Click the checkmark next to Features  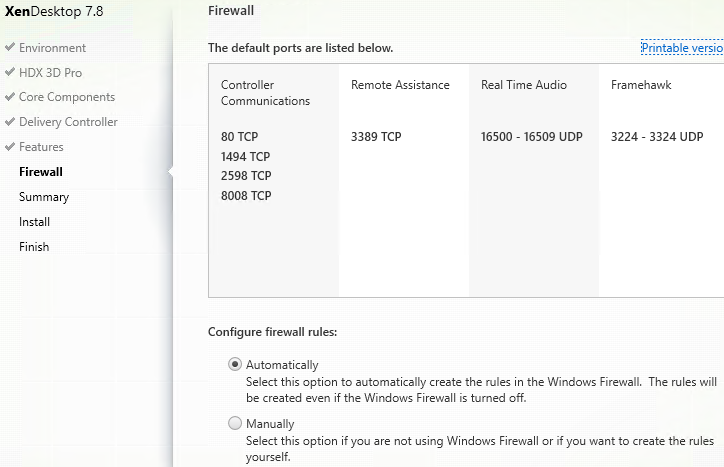click(x=10, y=146)
